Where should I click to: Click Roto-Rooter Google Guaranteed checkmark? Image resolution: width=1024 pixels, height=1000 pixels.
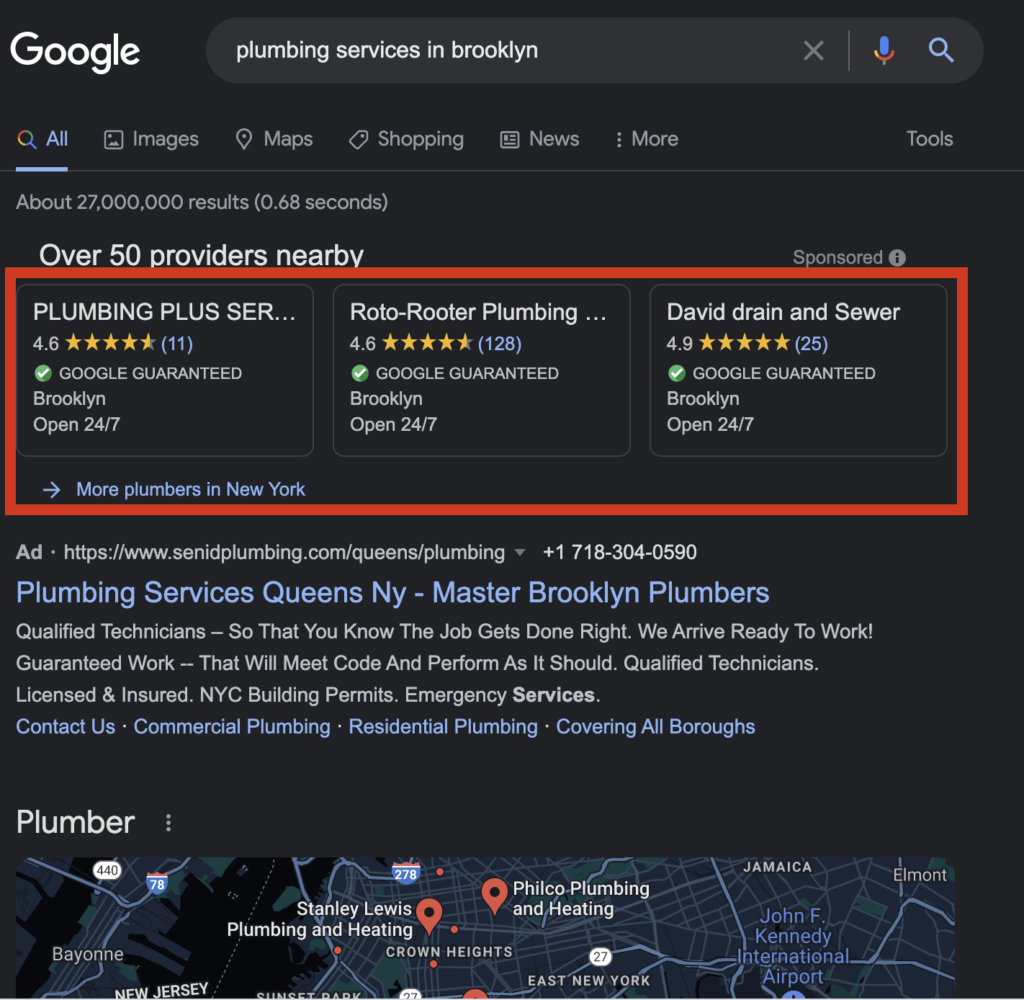click(x=360, y=373)
